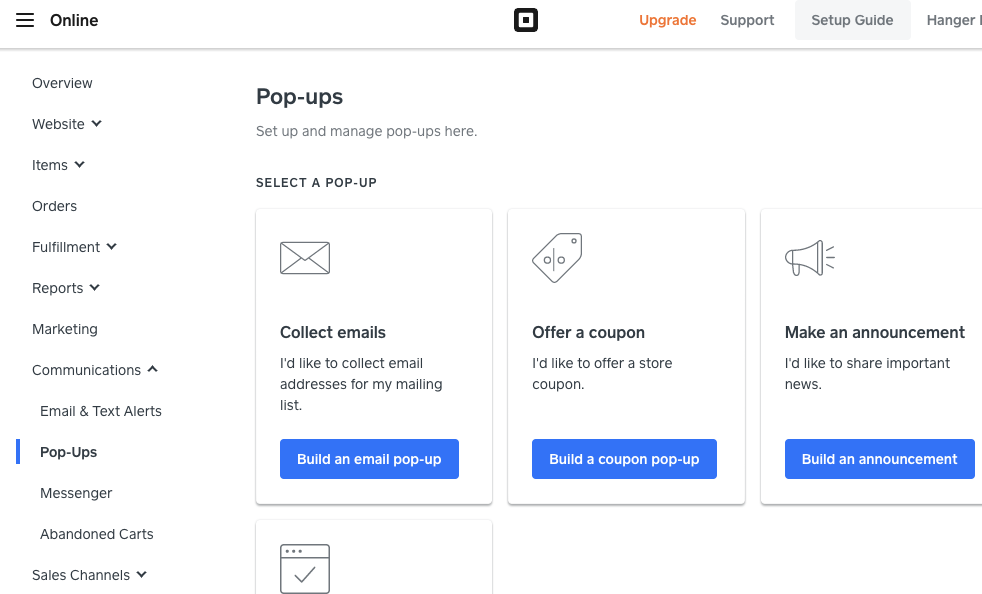Click the megaphone announcement icon

pos(809,258)
